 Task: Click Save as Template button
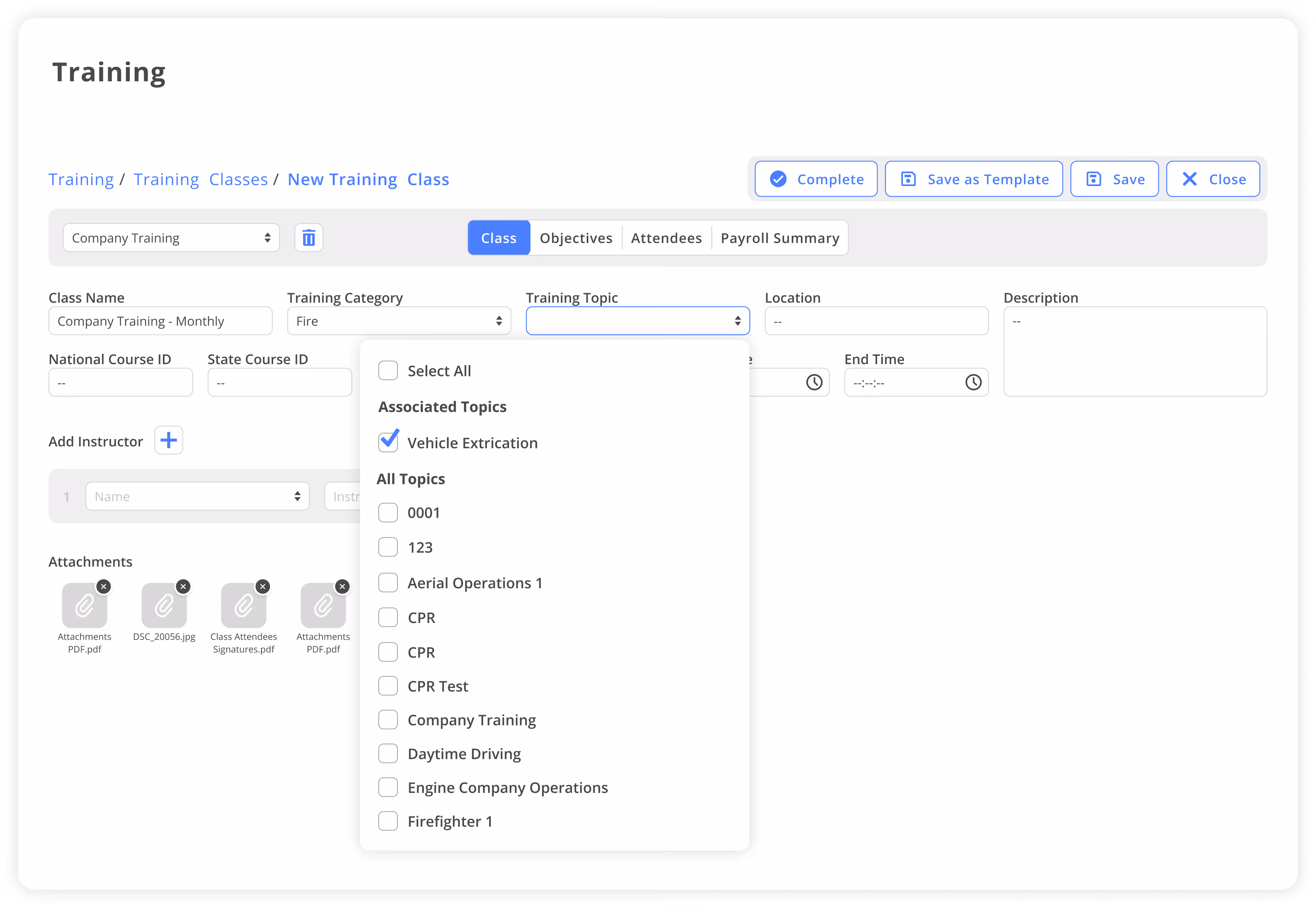tap(973, 179)
